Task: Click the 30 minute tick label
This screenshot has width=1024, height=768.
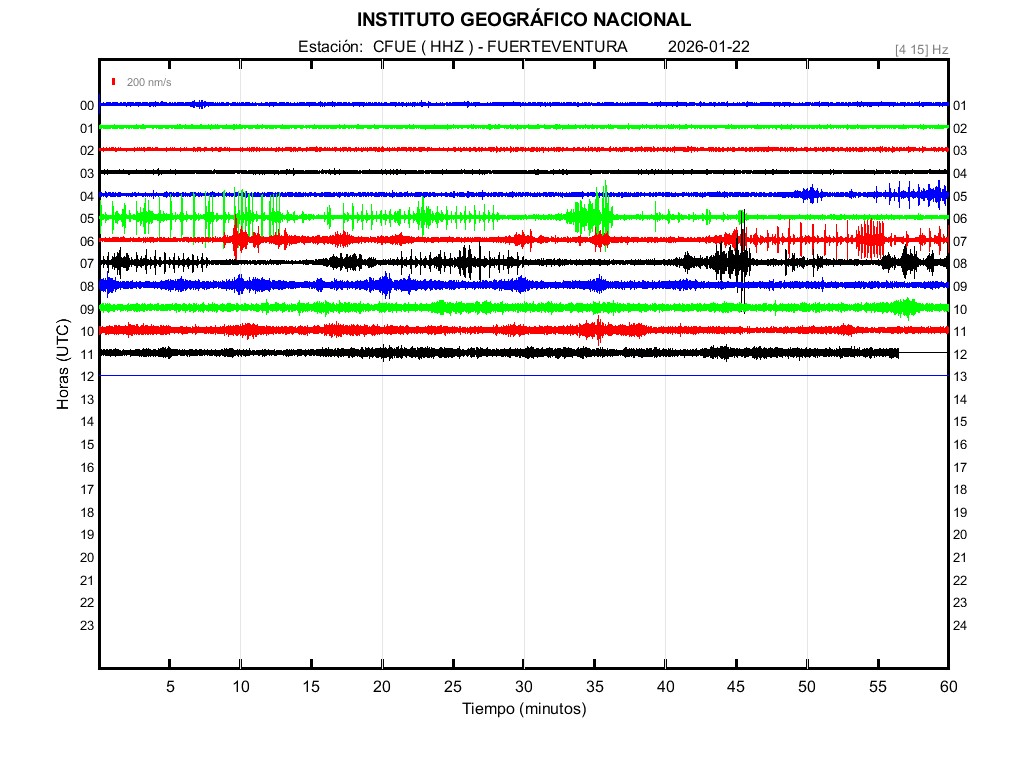Action: click(x=523, y=687)
